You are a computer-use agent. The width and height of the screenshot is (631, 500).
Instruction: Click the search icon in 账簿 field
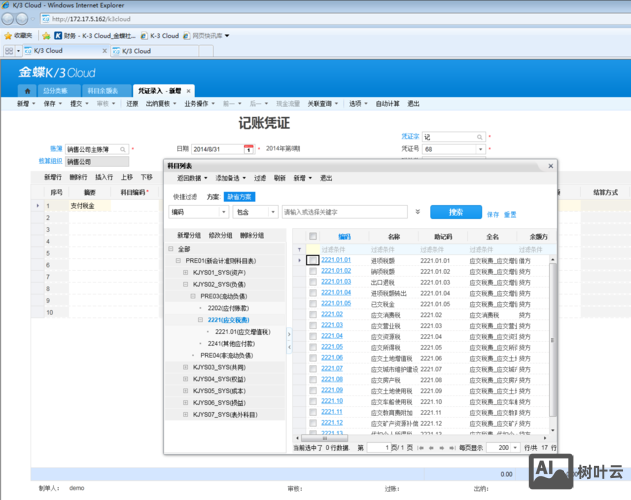point(123,149)
